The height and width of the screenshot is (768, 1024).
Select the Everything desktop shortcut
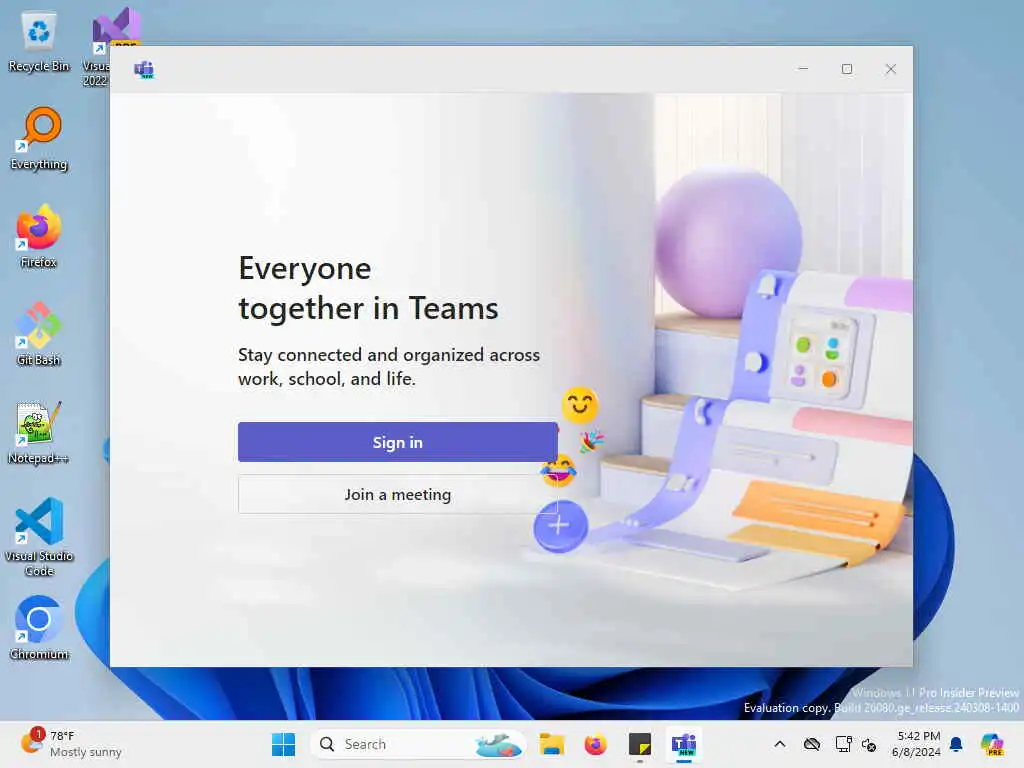click(39, 139)
